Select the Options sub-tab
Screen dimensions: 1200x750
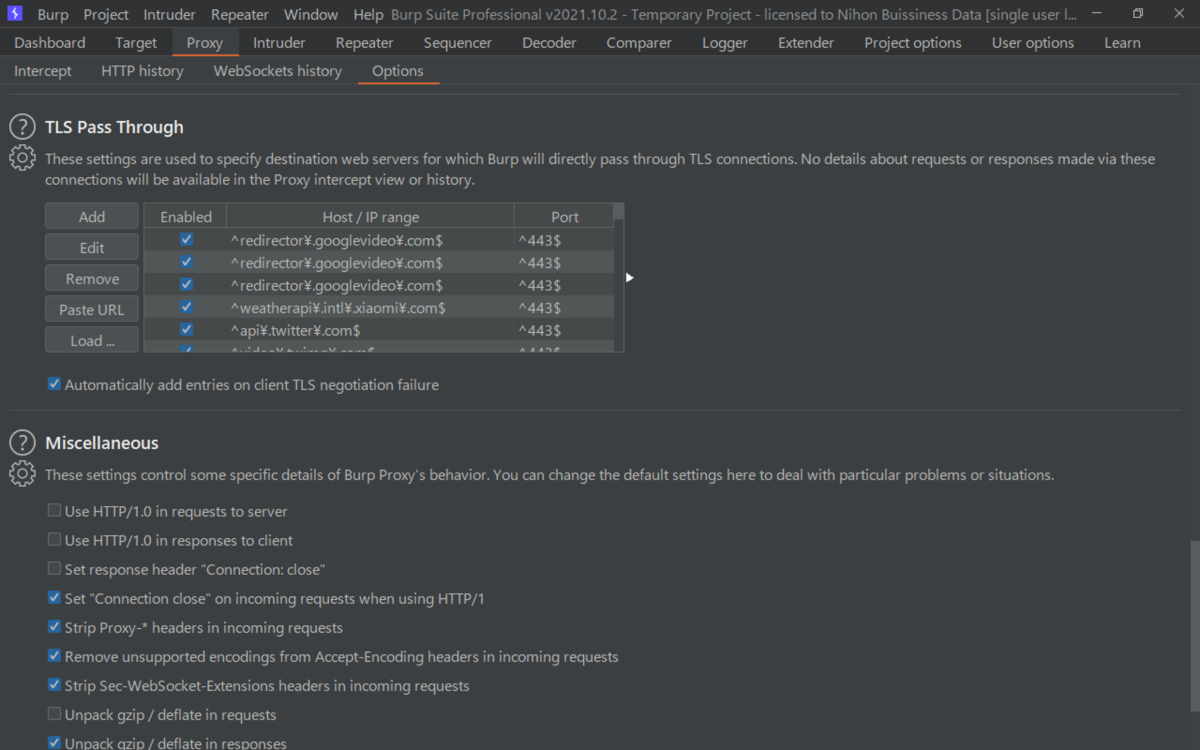[398, 71]
